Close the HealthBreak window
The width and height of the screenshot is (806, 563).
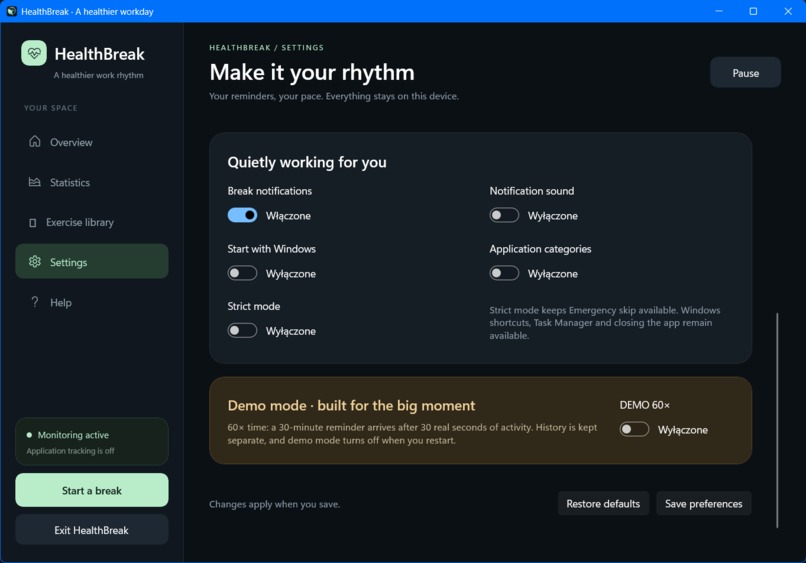click(787, 11)
